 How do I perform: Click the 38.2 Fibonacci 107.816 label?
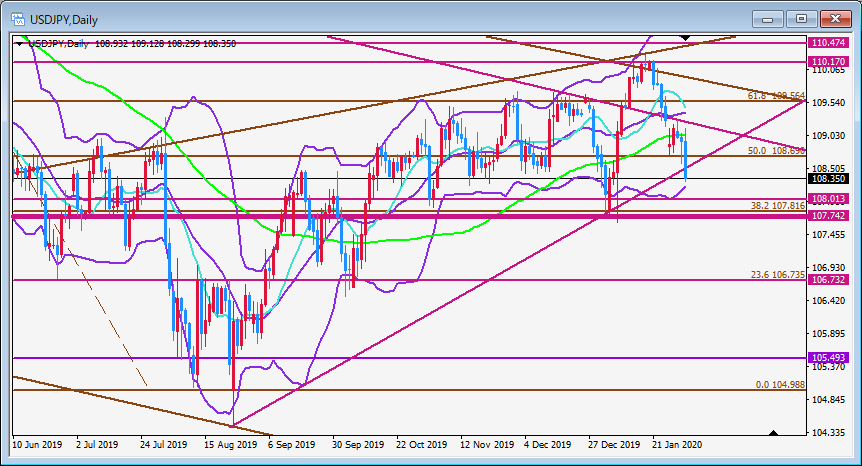pyautogui.click(x=778, y=206)
